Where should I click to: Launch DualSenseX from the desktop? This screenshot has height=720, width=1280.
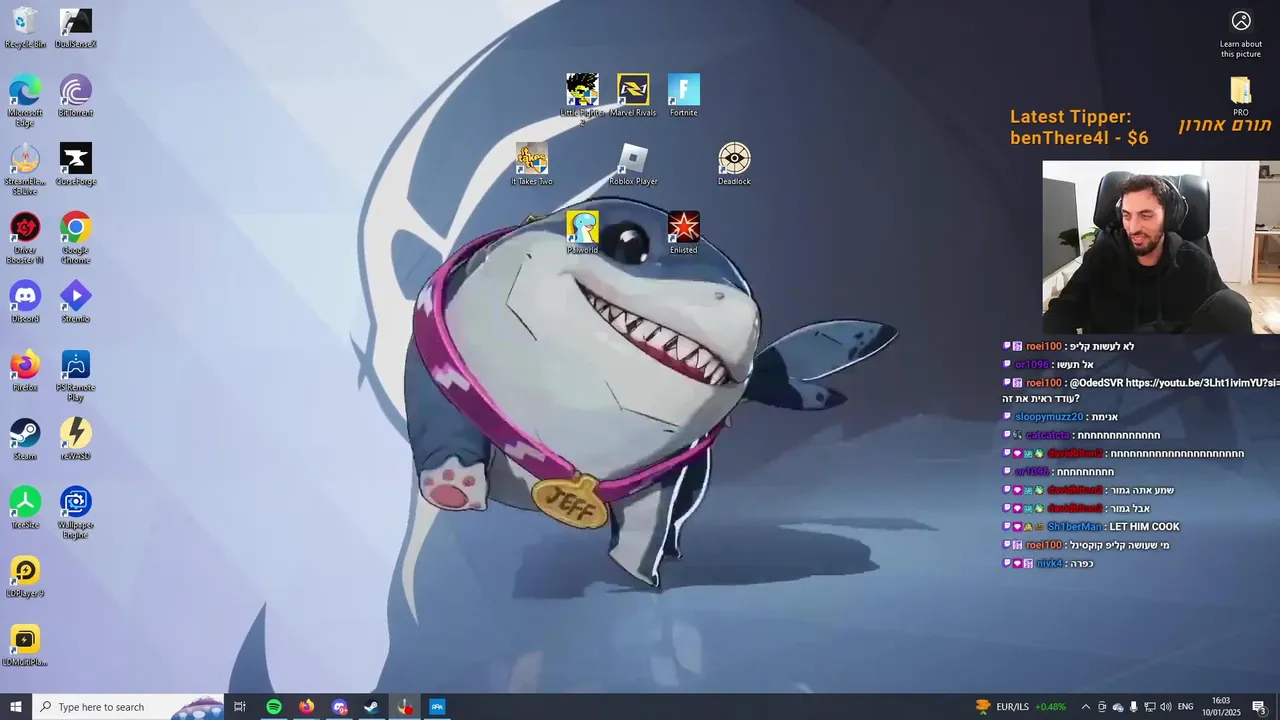pyautogui.click(x=76, y=28)
